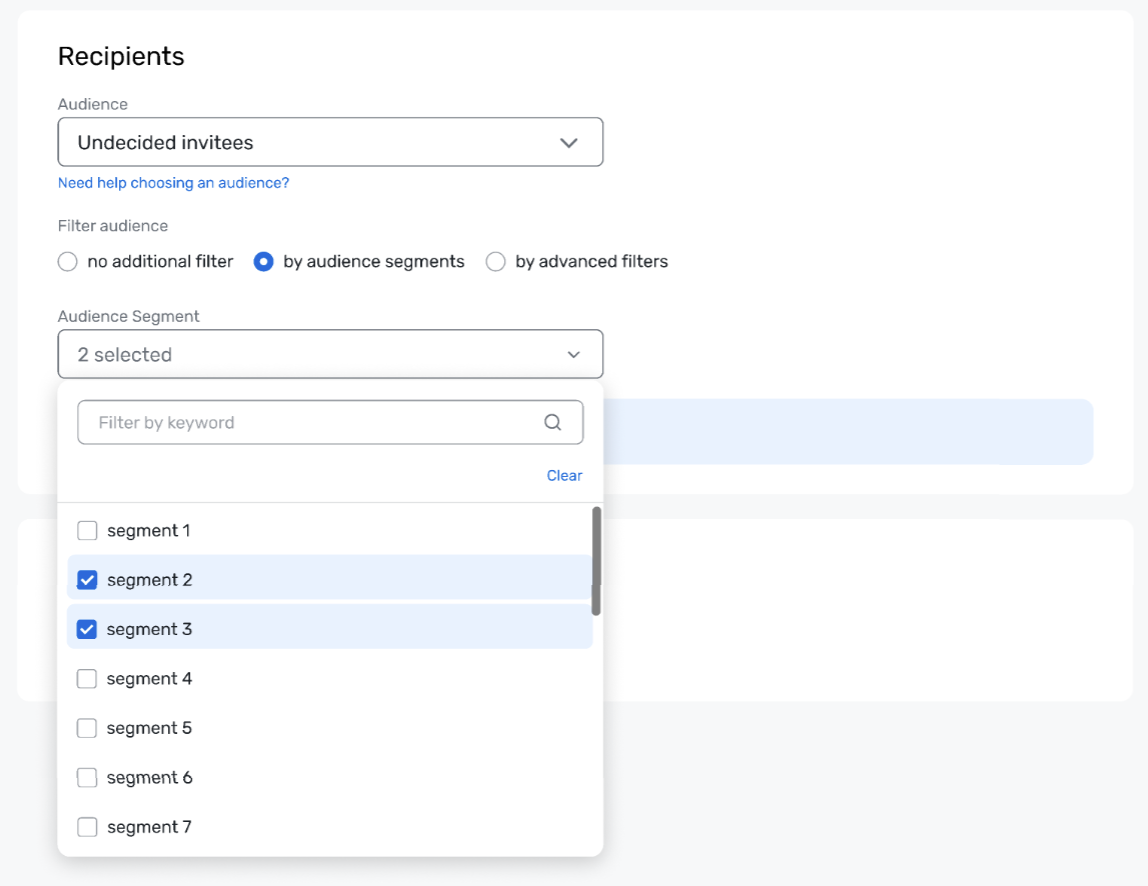
Task: Focus the 'Filter by keyword' search field
Action: click(x=330, y=422)
